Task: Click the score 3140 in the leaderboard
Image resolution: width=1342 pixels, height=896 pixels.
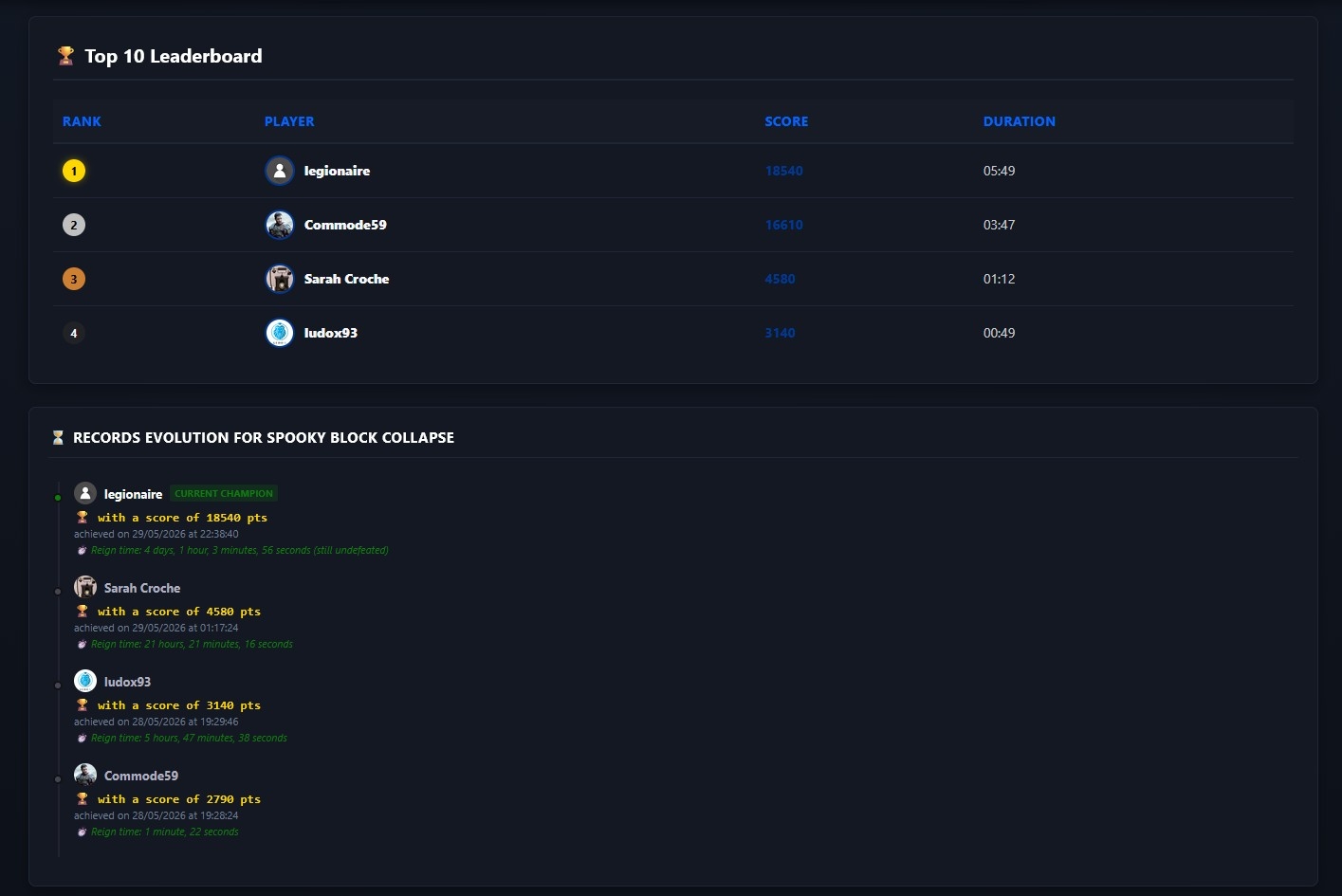Action: coord(781,333)
